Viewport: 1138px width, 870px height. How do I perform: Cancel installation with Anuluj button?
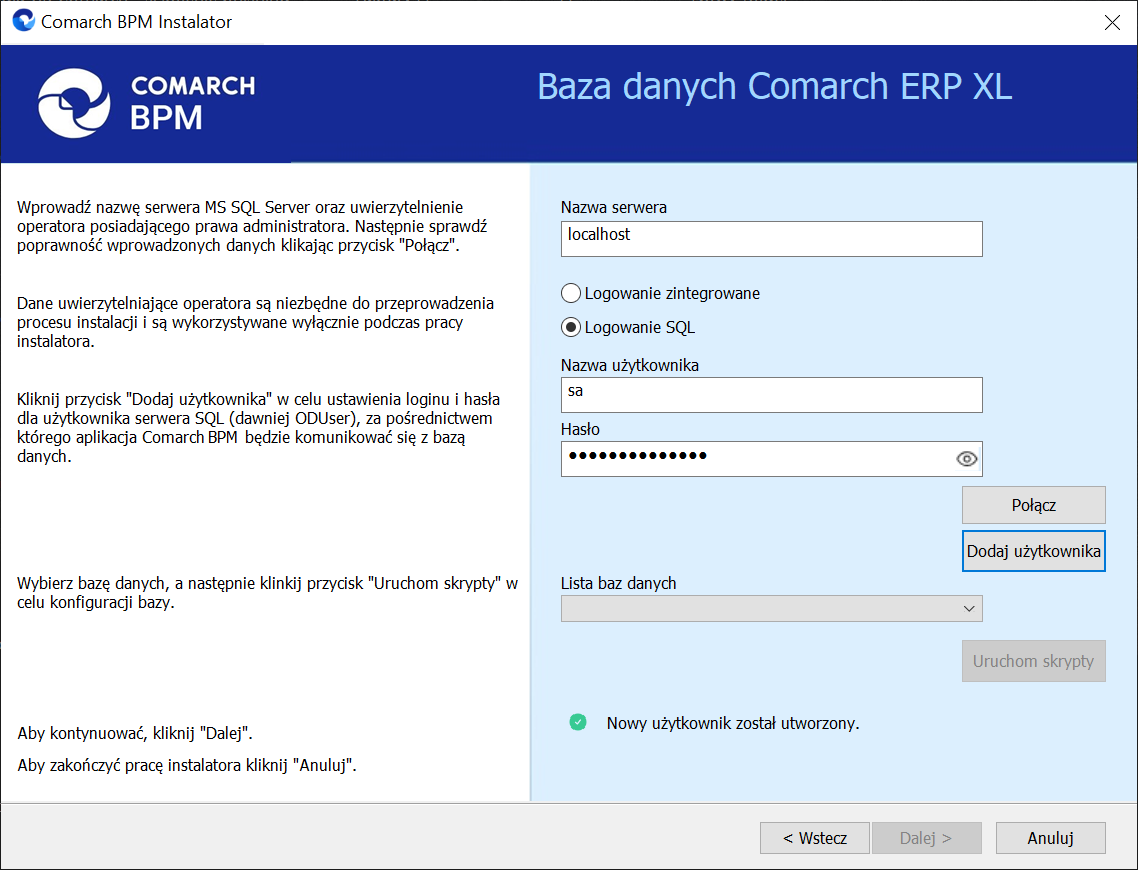[1050, 838]
